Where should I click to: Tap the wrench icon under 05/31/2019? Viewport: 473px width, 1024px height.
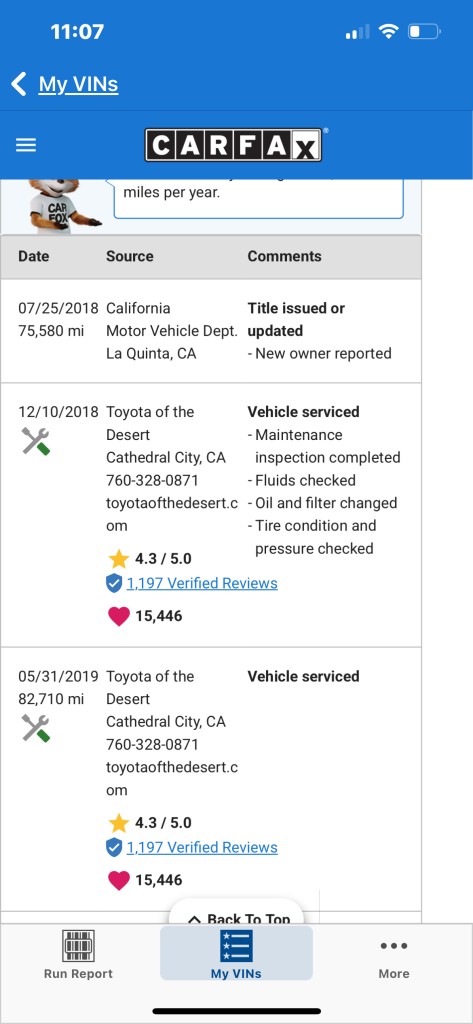35,728
